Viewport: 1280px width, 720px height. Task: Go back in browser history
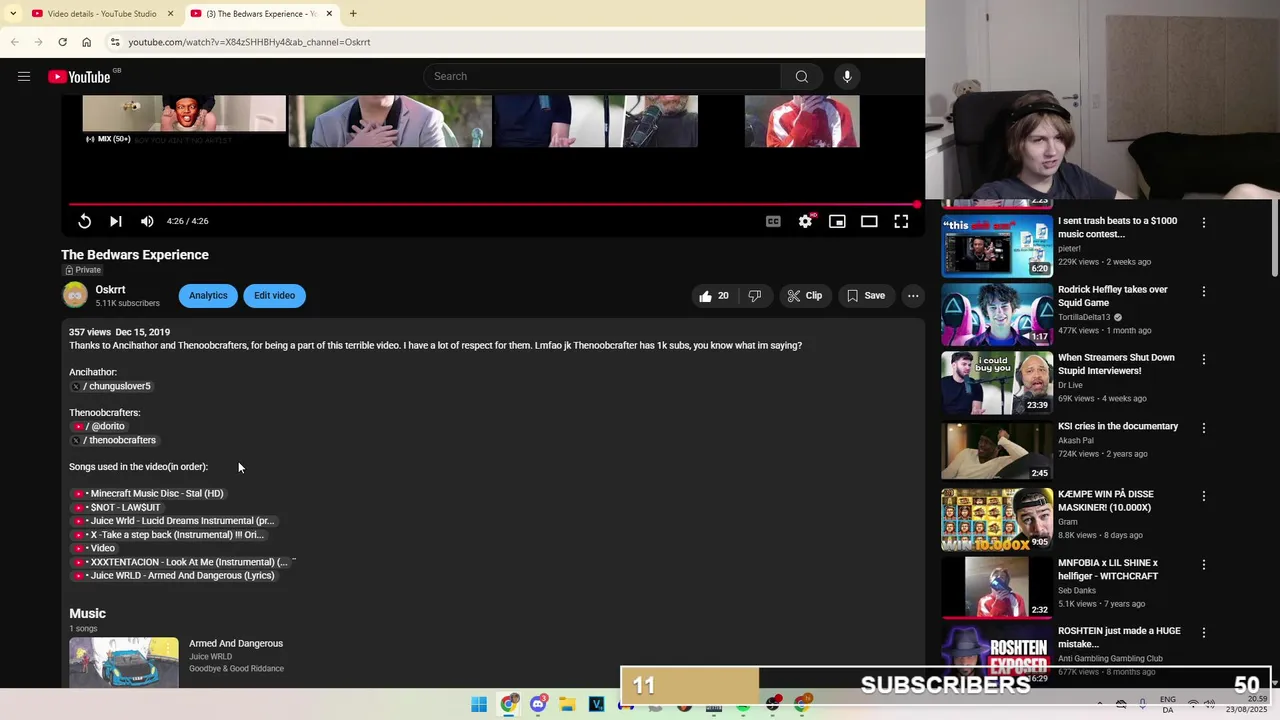[14, 42]
